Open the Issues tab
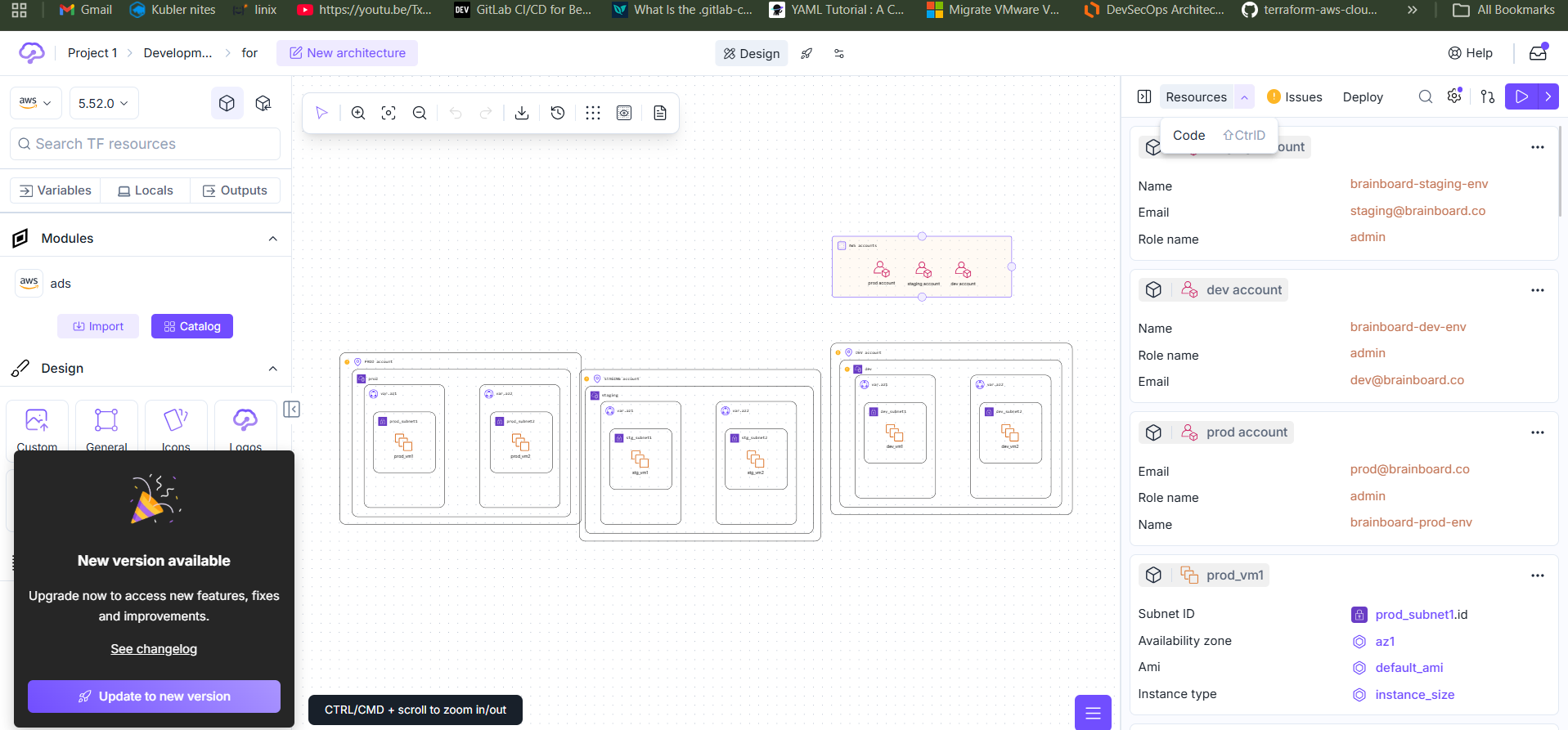This screenshot has width=1568, height=730. [1295, 96]
